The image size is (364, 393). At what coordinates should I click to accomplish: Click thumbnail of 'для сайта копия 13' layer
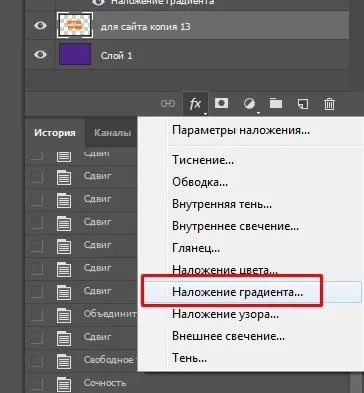coord(75,25)
